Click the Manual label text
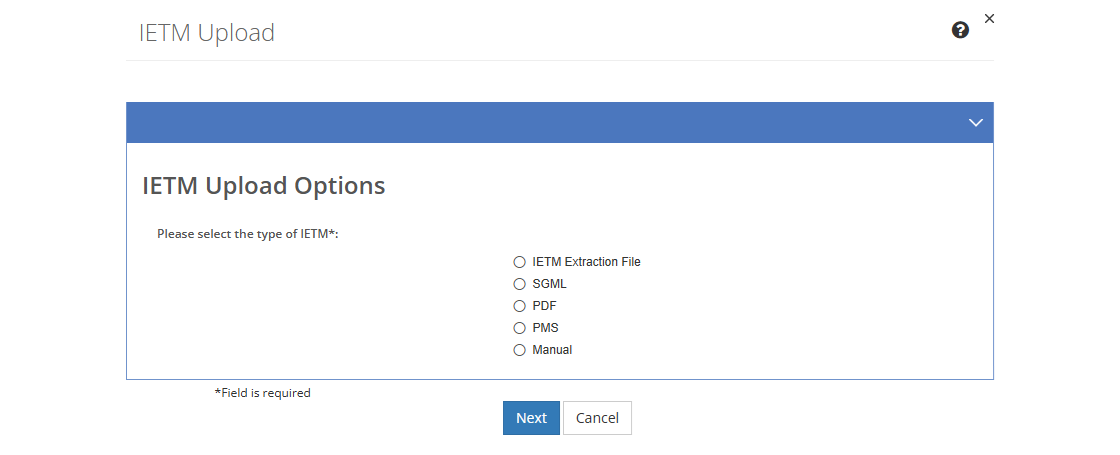Viewport: 1120px width, 455px height. tap(552, 351)
